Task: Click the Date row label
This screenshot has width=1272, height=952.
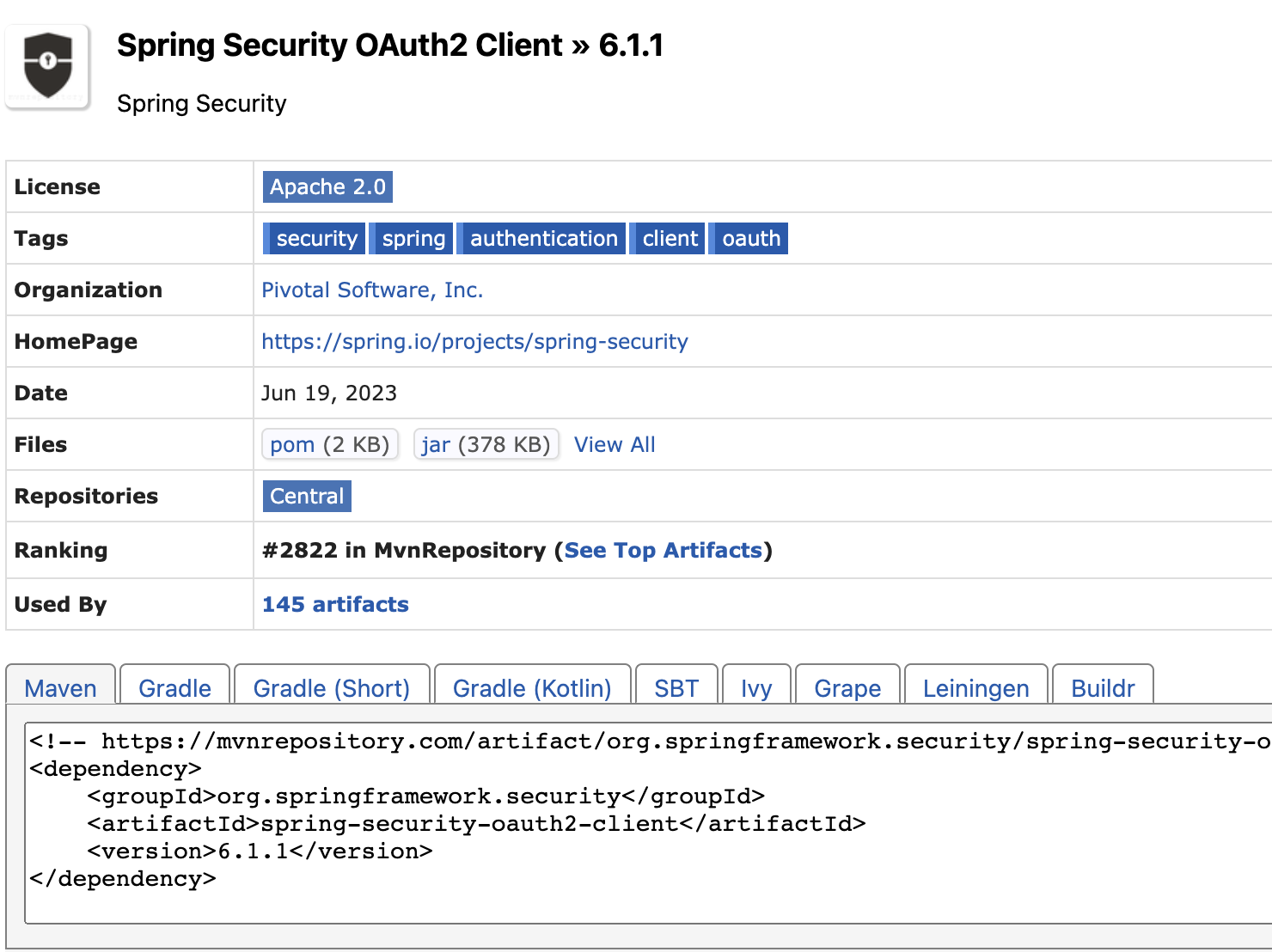Action: (x=41, y=393)
